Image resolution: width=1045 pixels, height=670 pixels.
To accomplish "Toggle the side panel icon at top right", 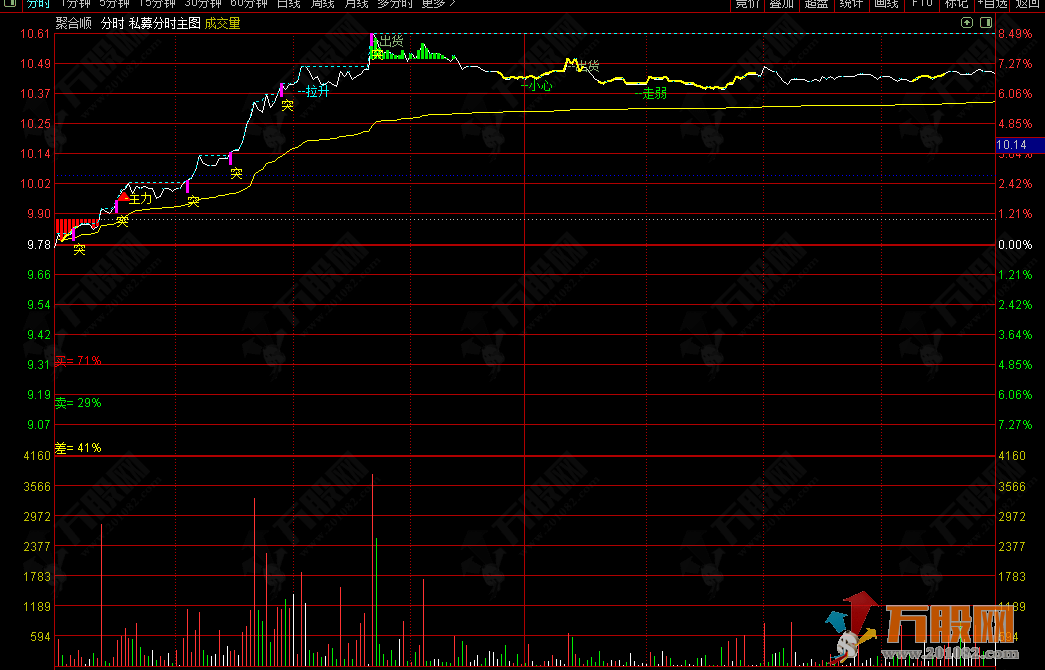I will (x=986, y=22).
